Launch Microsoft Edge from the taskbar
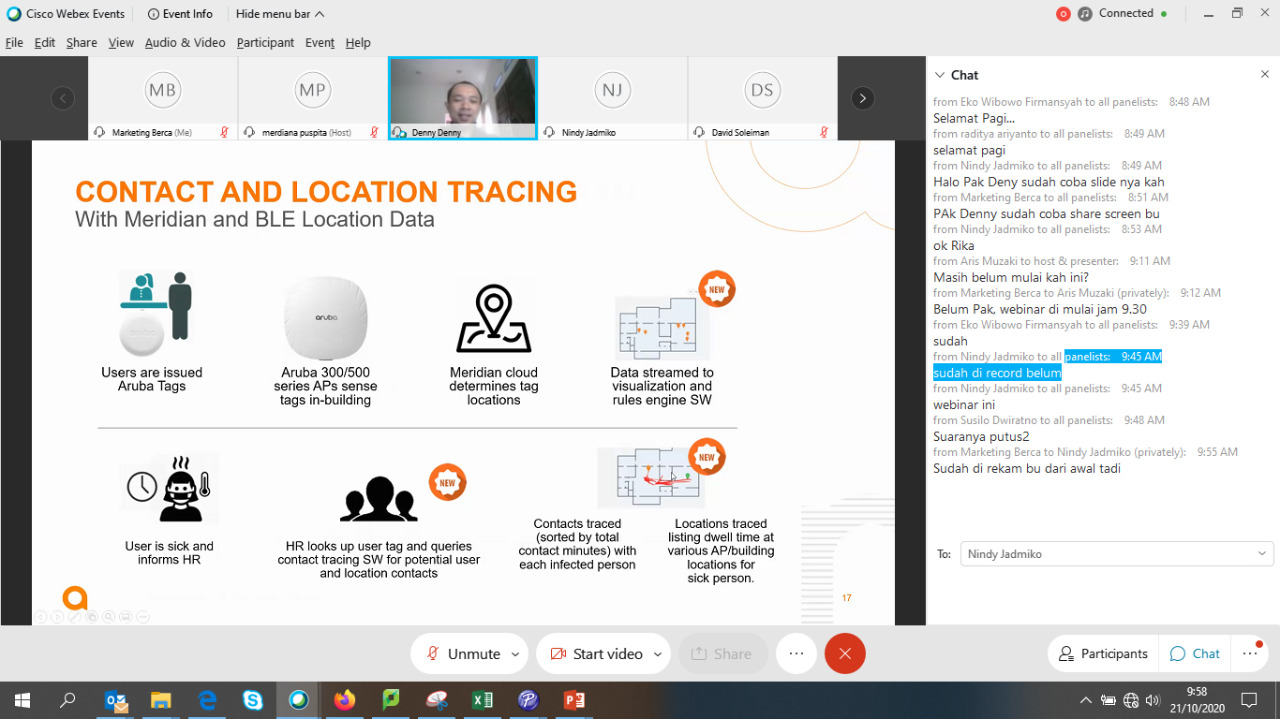The height and width of the screenshot is (719, 1280). click(207, 701)
